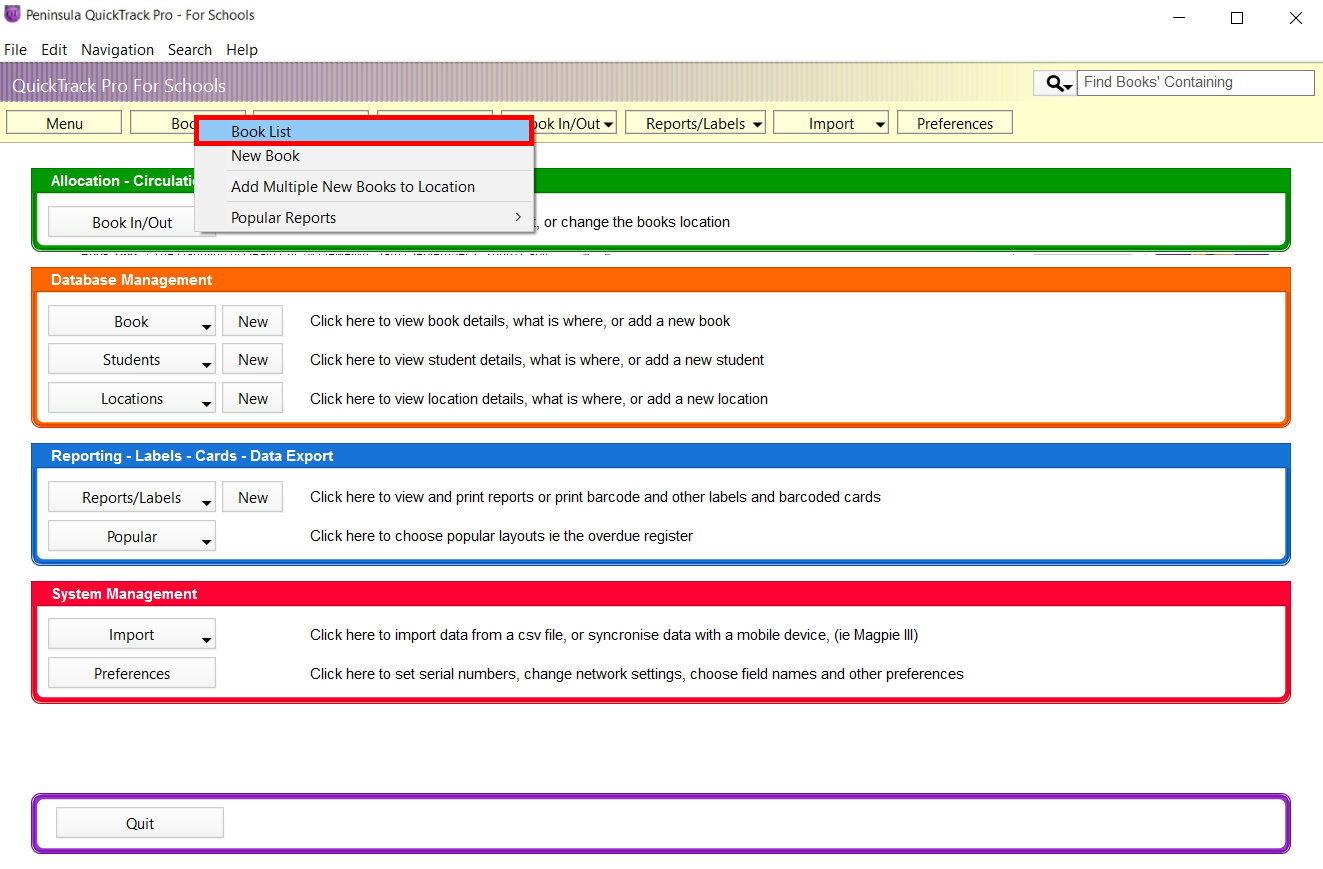Open the Search menu
The height and width of the screenshot is (869, 1323).
[190, 50]
